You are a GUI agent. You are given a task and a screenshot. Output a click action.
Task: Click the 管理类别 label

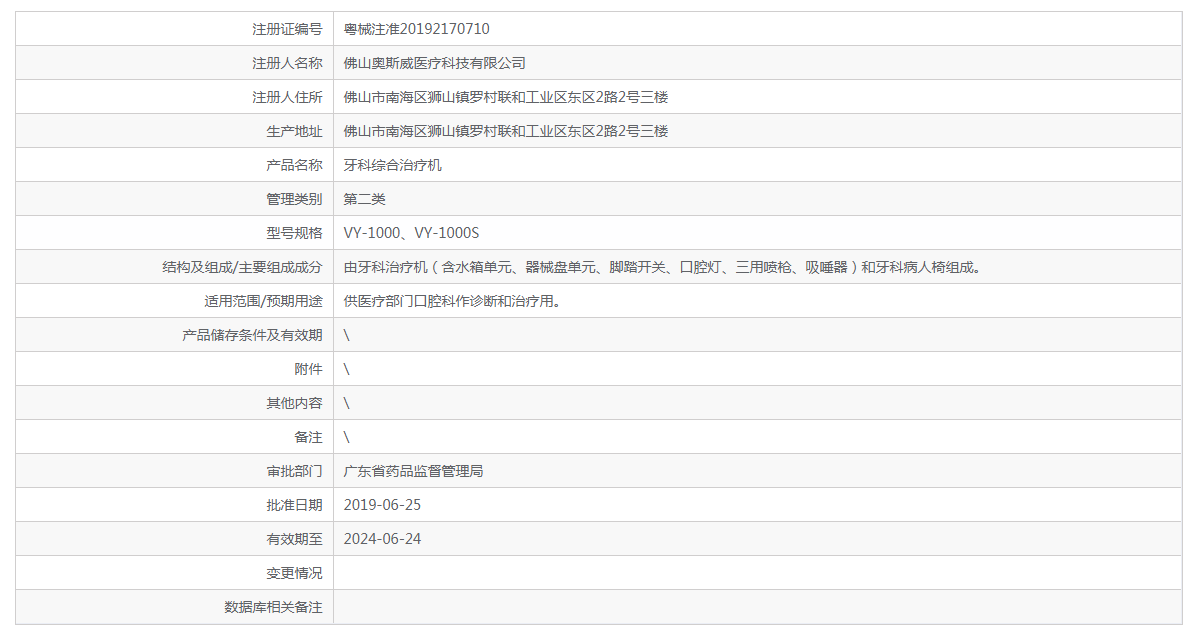pos(293,199)
